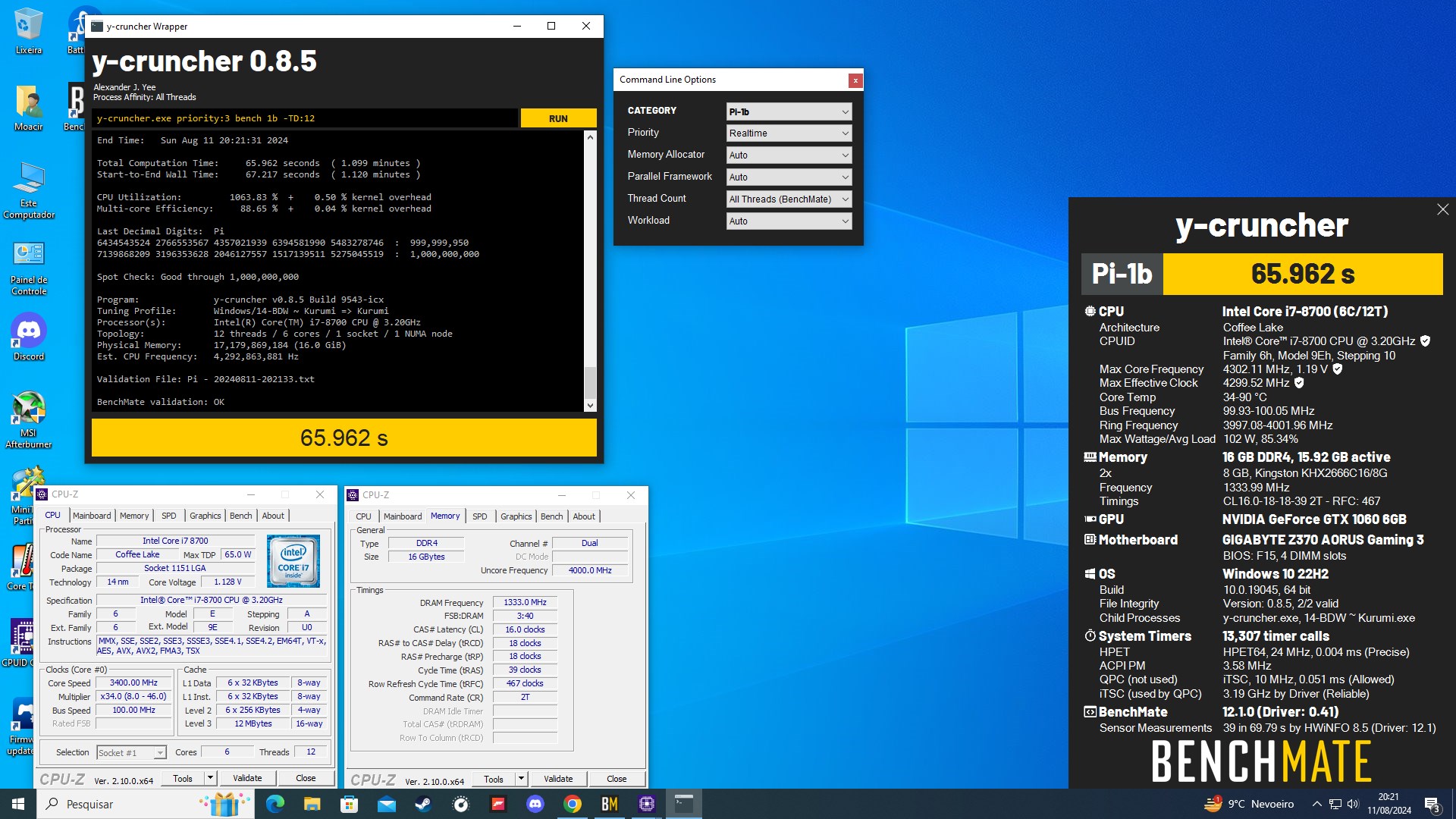Open the volume control in system tray

tap(1354, 804)
